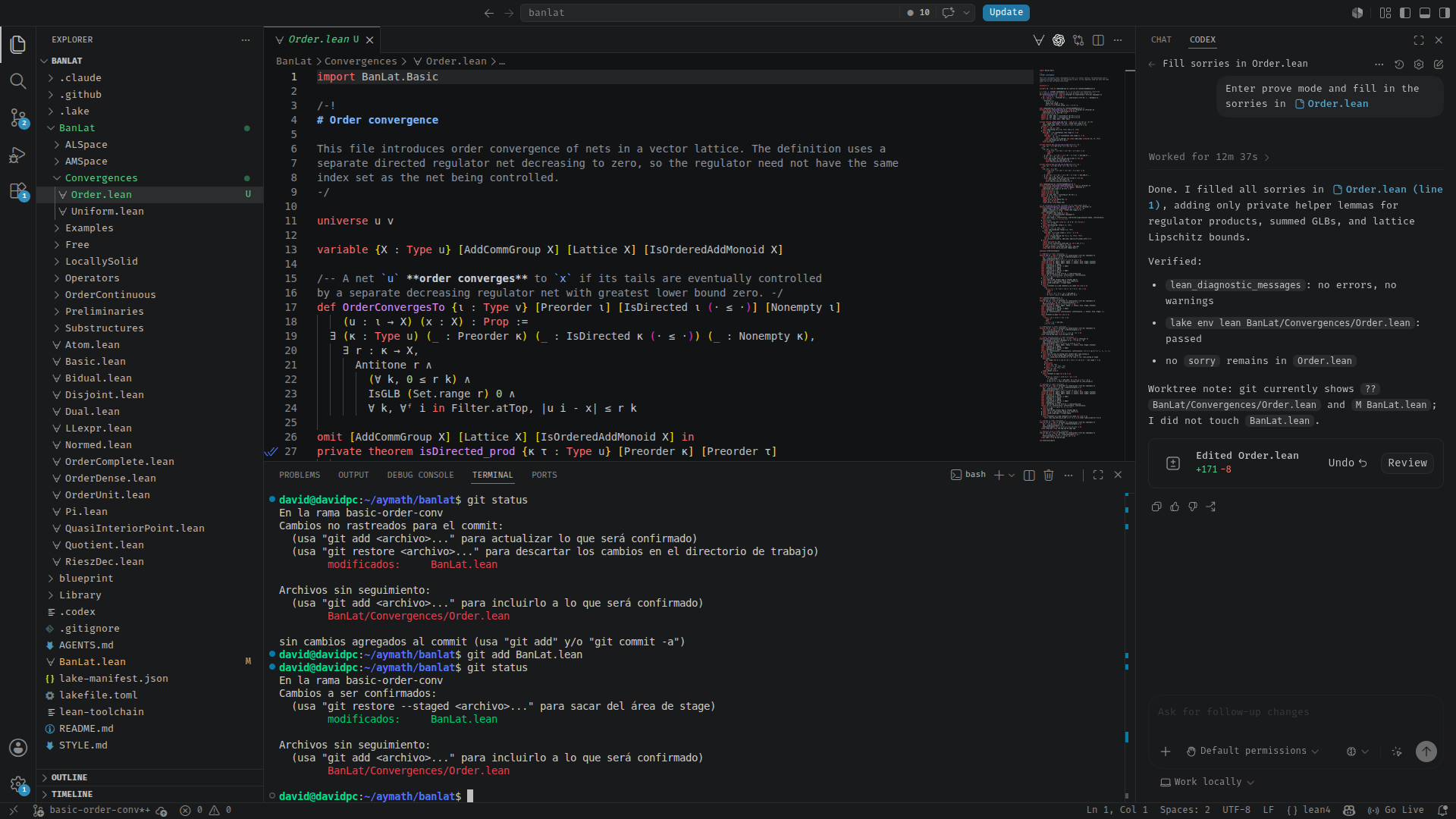Create a new terminal with the plus icon
The width and height of the screenshot is (1456, 819).
point(999,475)
